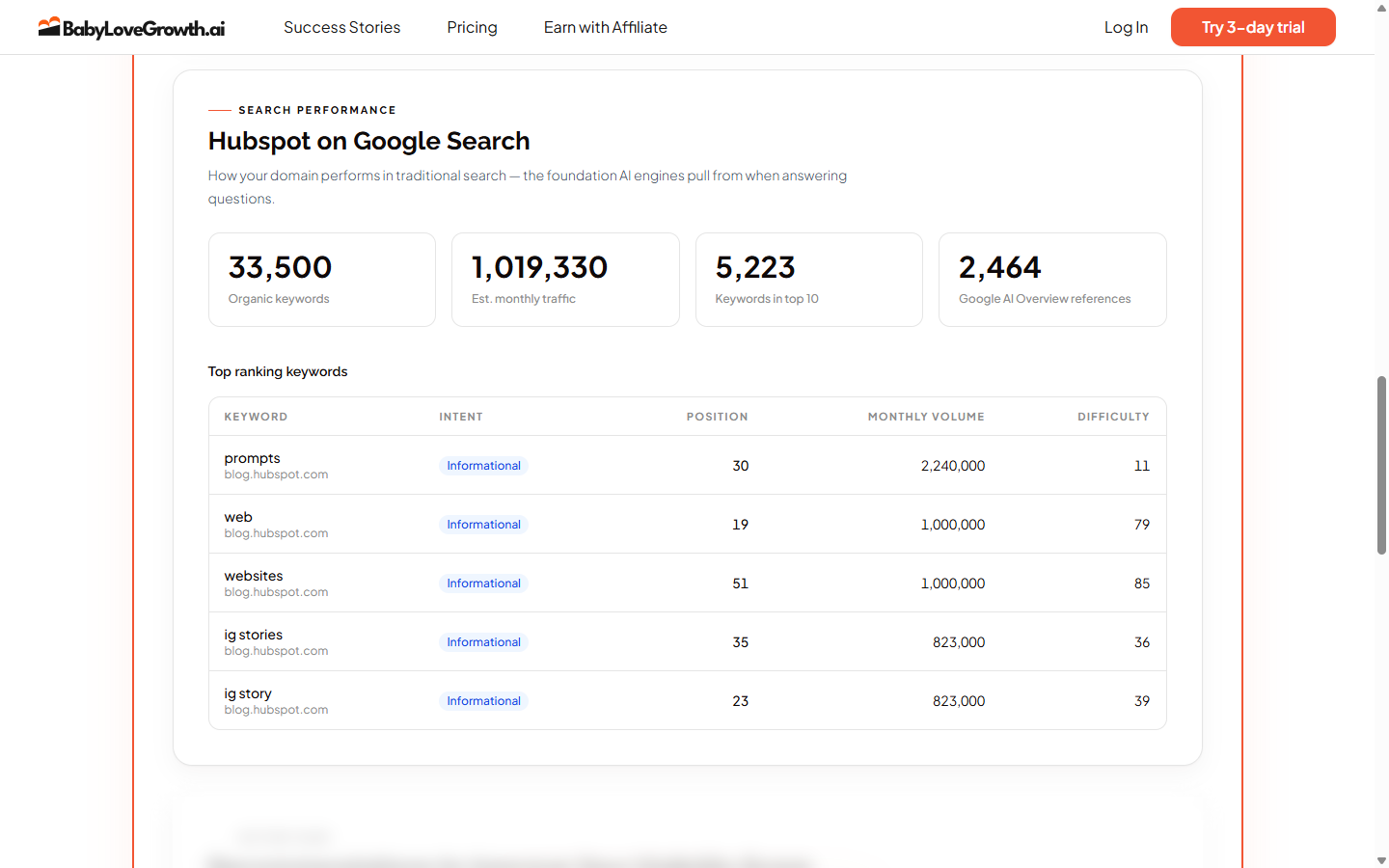This screenshot has width=1389, height=868.
Task: Click volume 823,000 in ig stories row
Action: pos(959,642)
